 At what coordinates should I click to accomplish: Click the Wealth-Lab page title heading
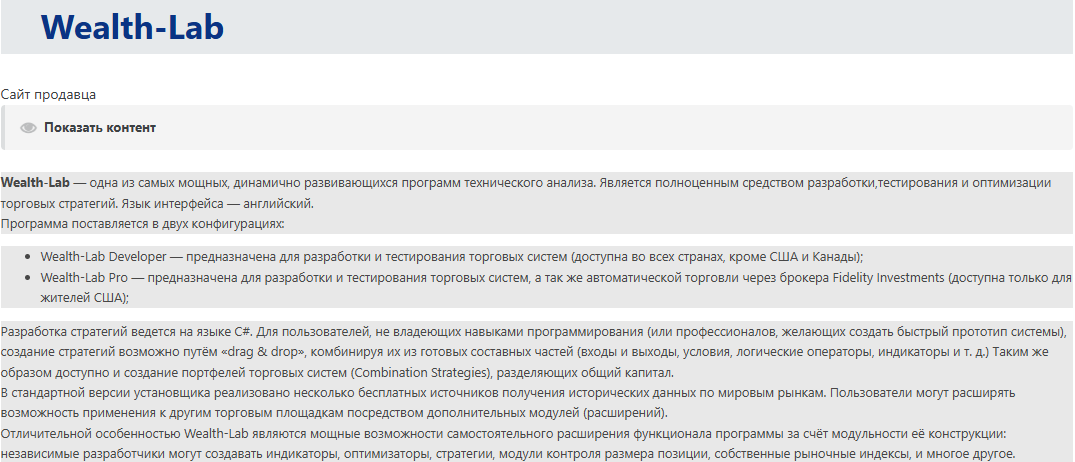tap(132, 28)
